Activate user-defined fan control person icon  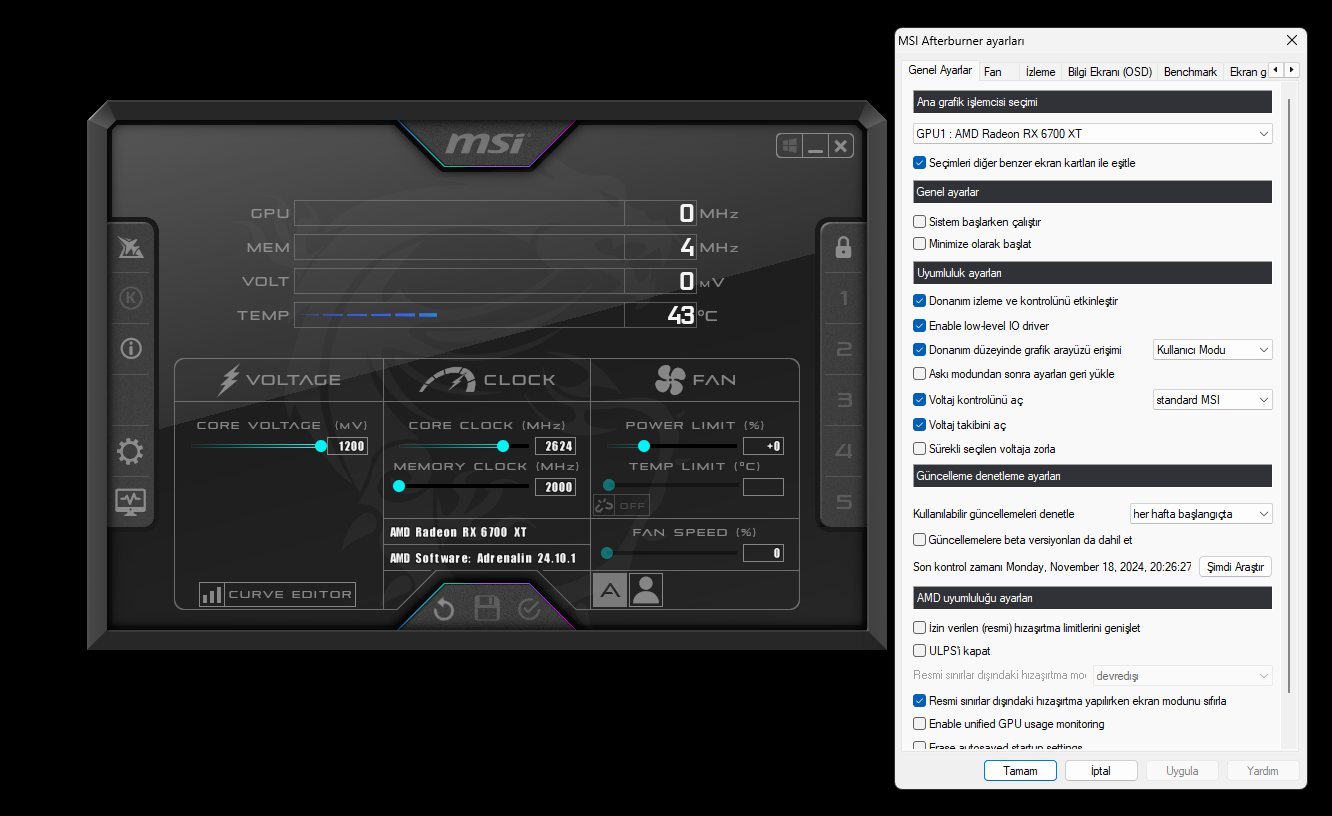(x=646, y=590)
